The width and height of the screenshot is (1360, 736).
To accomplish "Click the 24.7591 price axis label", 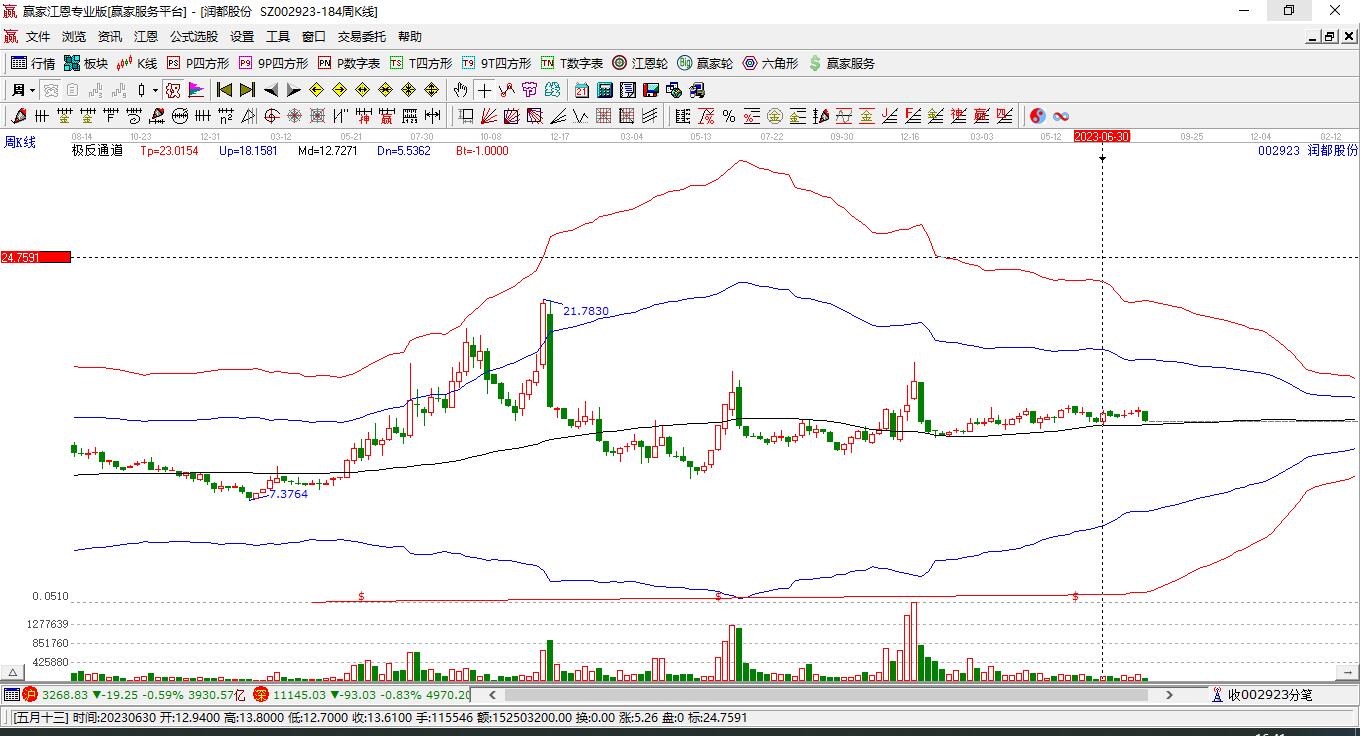I will point(36,257).
